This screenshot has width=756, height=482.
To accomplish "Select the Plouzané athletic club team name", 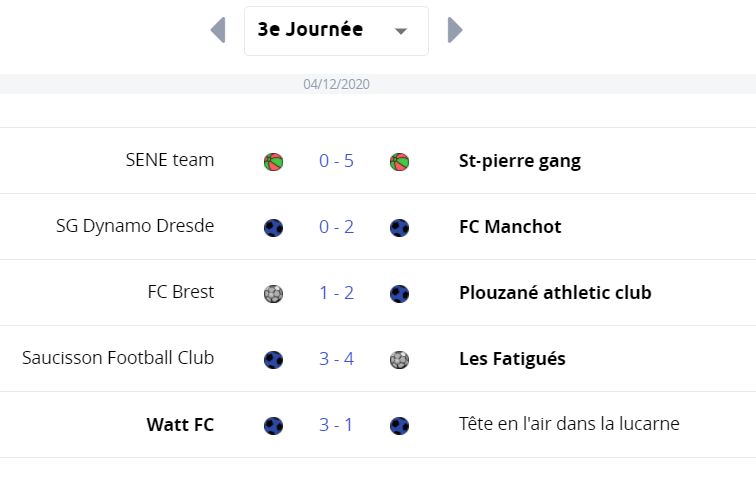I will 555,293.
